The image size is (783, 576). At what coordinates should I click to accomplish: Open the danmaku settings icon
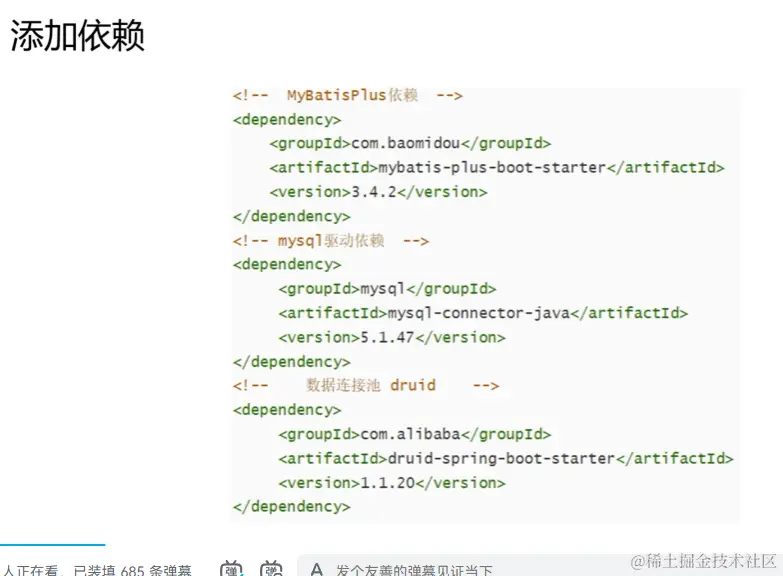tap(271, 569)
